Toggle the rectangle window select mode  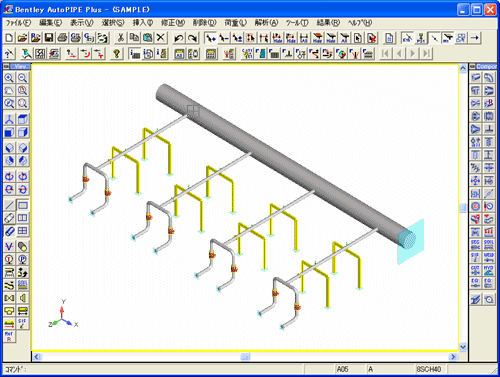(22, 205)
